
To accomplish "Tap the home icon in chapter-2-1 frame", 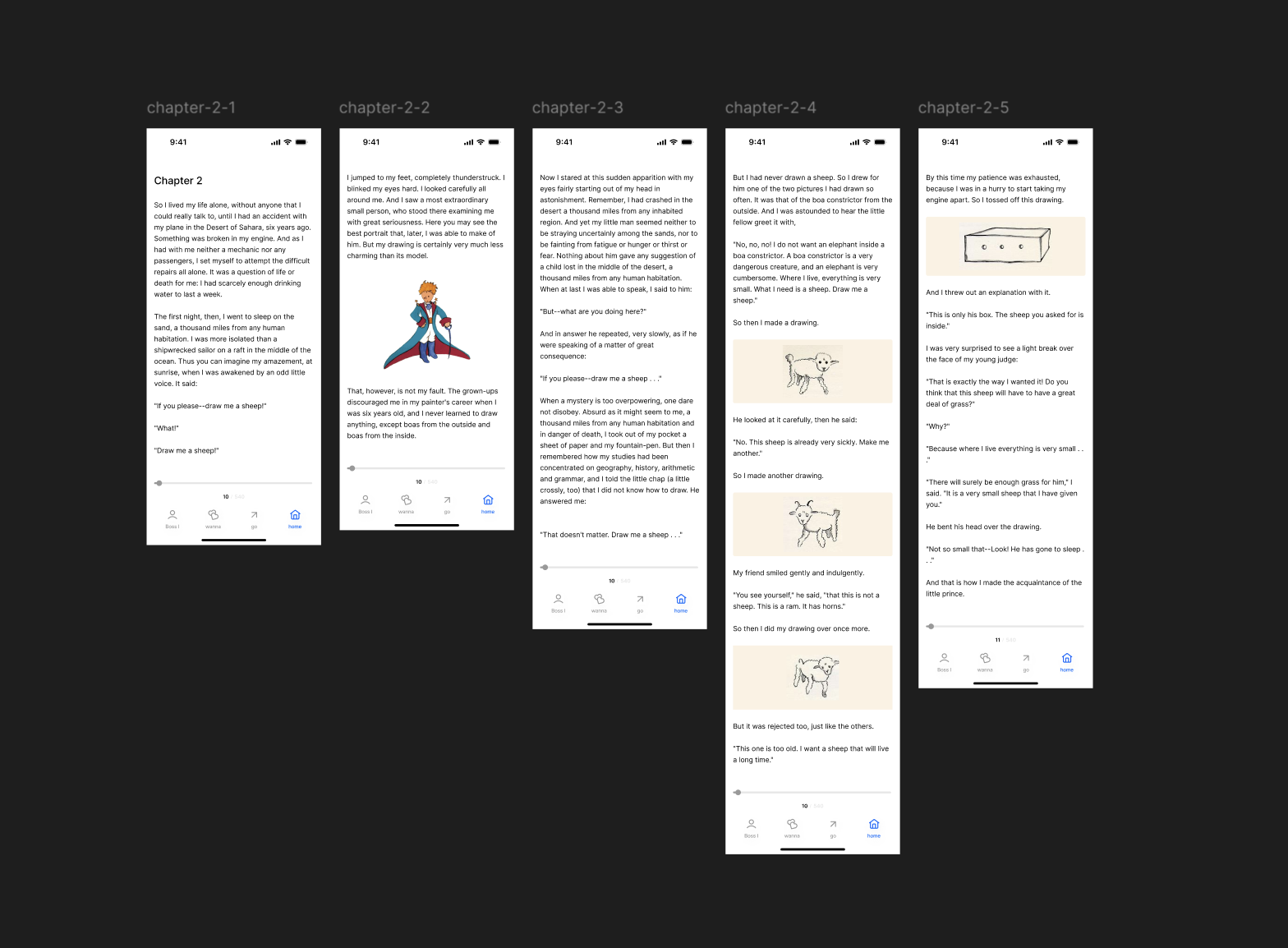I will 295,515.
